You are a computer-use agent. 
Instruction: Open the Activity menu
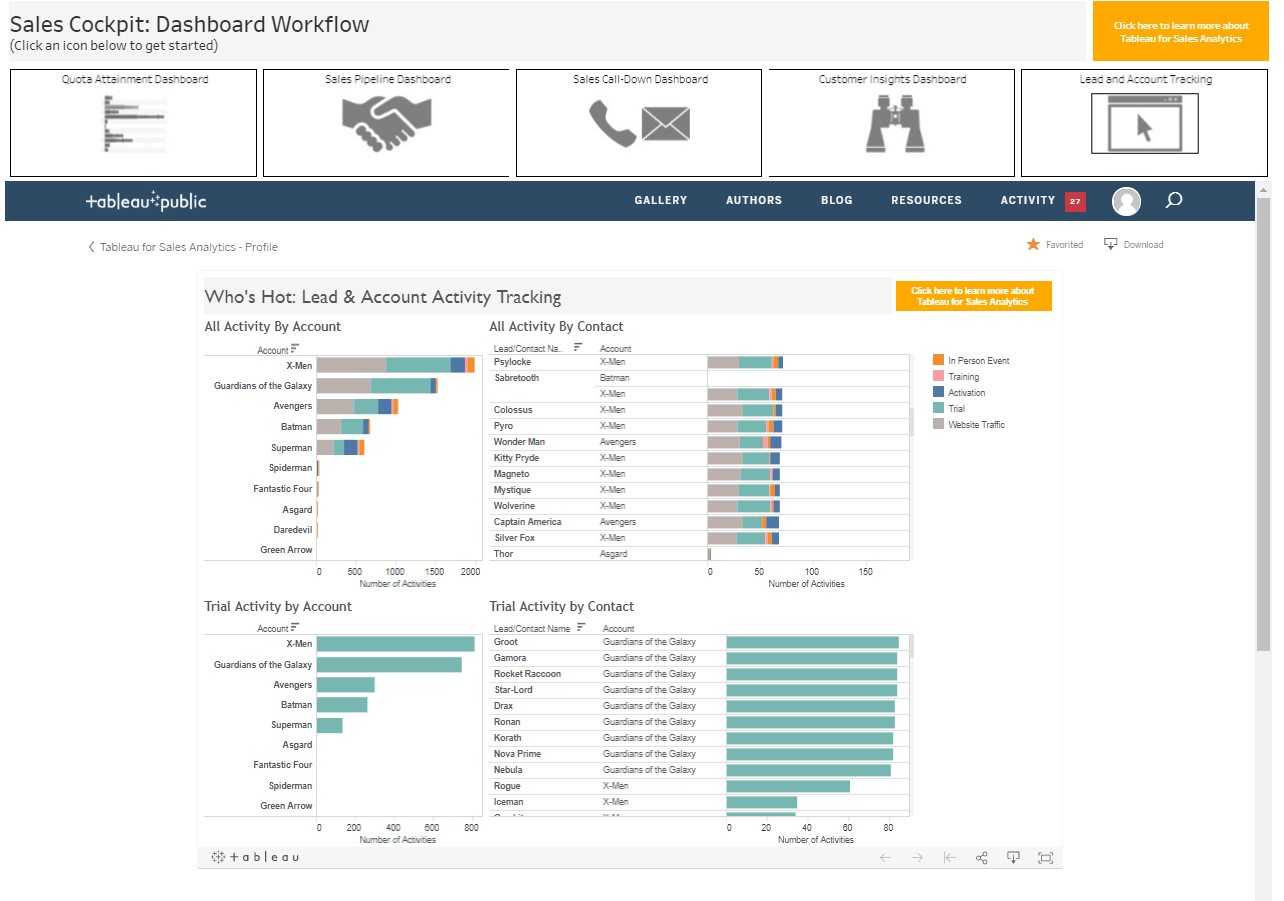[x=1028, y=200]
